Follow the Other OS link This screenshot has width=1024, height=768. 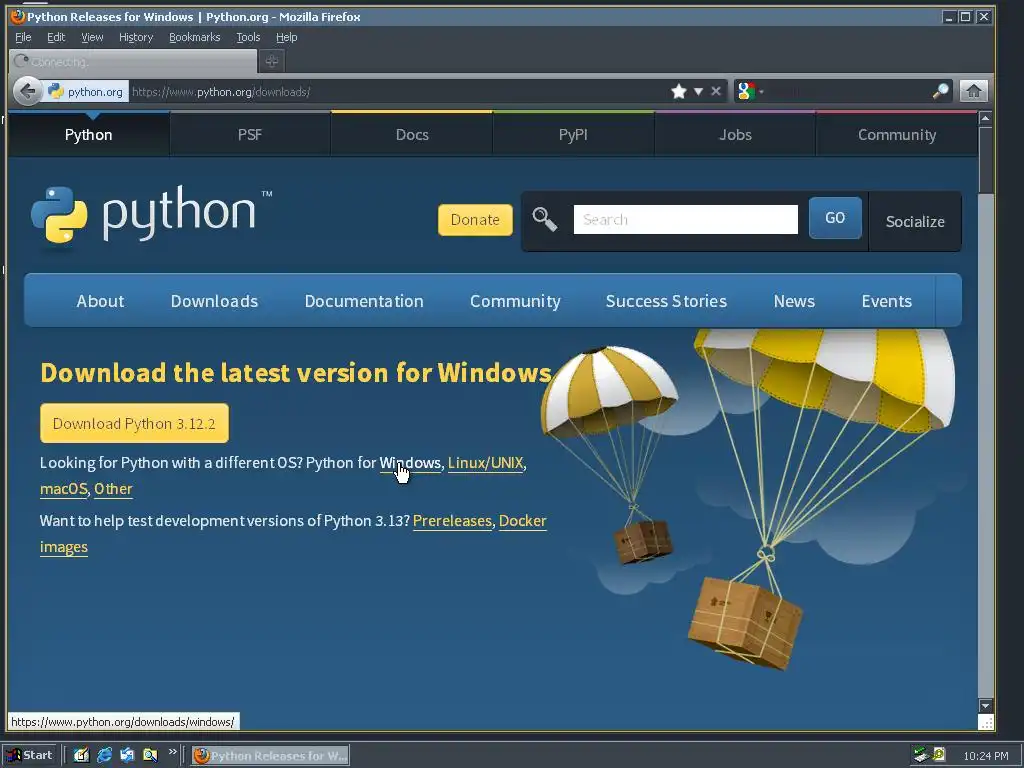113,489
